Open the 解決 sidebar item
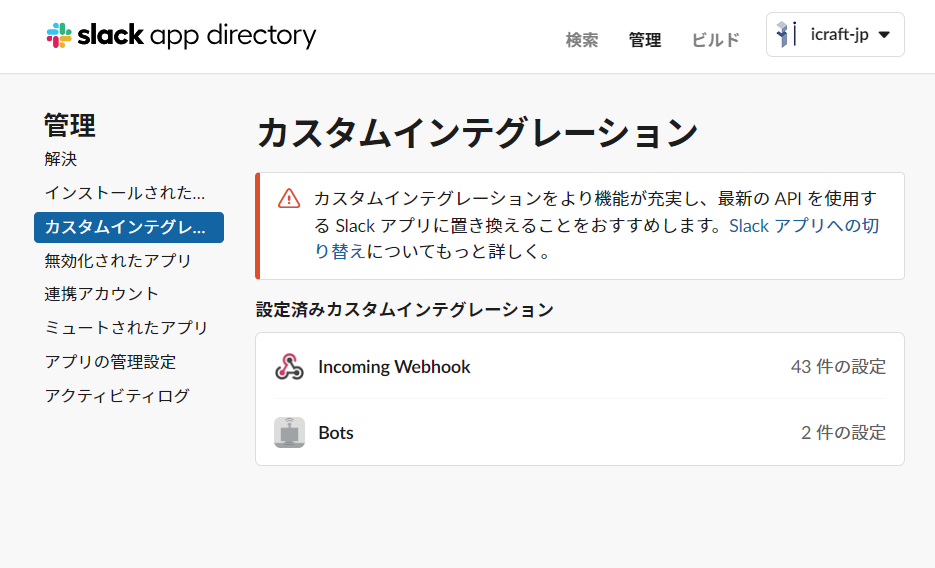This screenshot has width=935, height=568. coord(61,159)
